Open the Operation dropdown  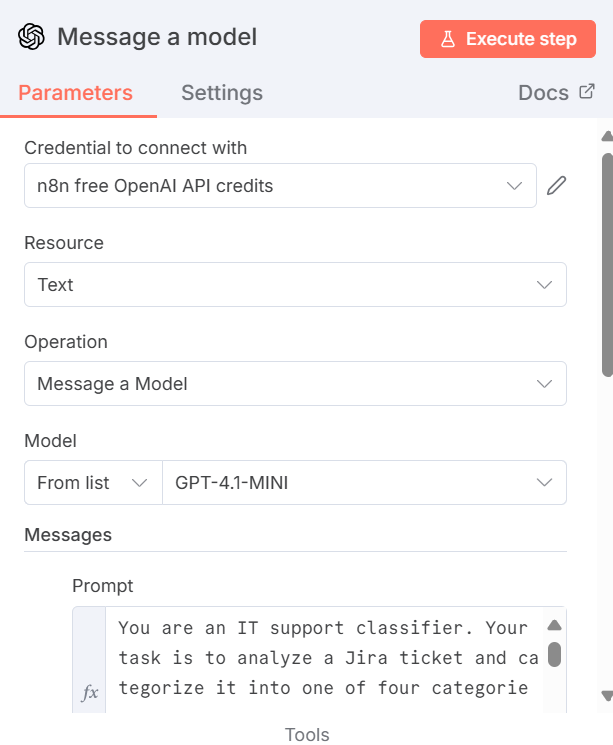[x=295, y=384]
